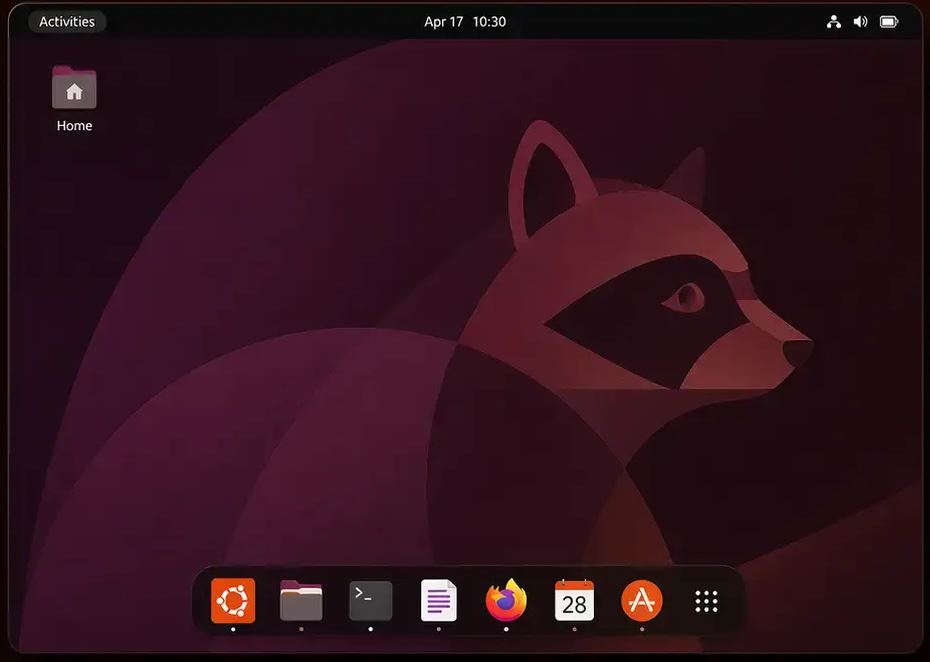This screenshot has width=930, height=662.
Task: Select the Home label under the folder
Action: [x=74, y=126]
